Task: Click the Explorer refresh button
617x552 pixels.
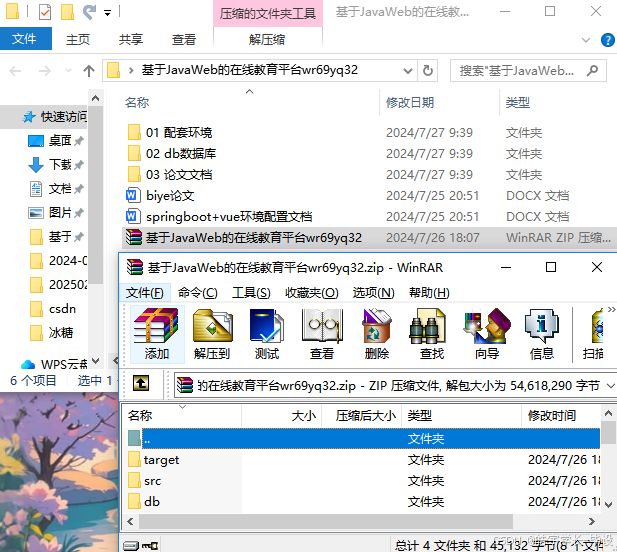Action: 428,71
